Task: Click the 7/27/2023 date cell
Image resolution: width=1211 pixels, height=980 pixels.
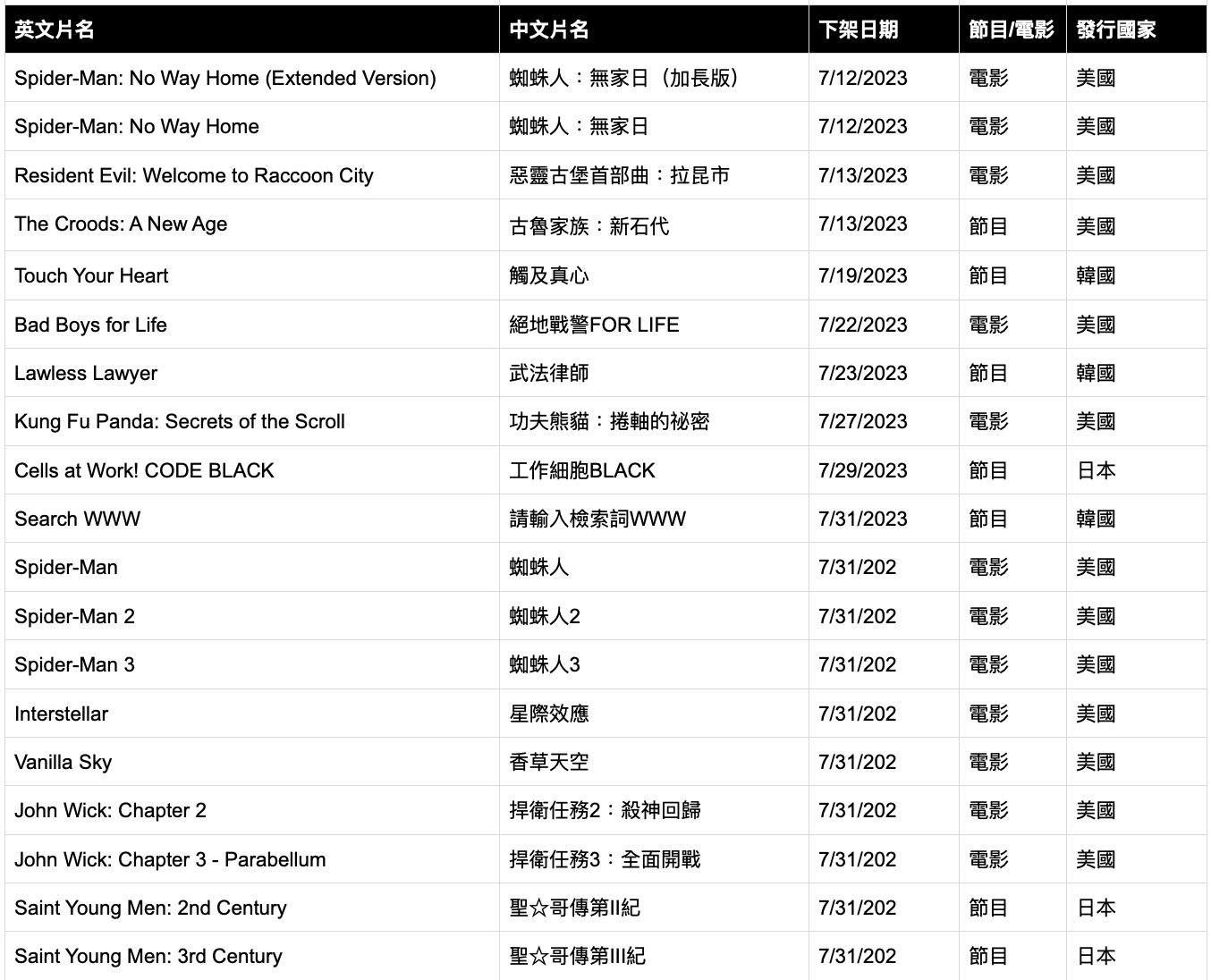Action: (884, 421)
